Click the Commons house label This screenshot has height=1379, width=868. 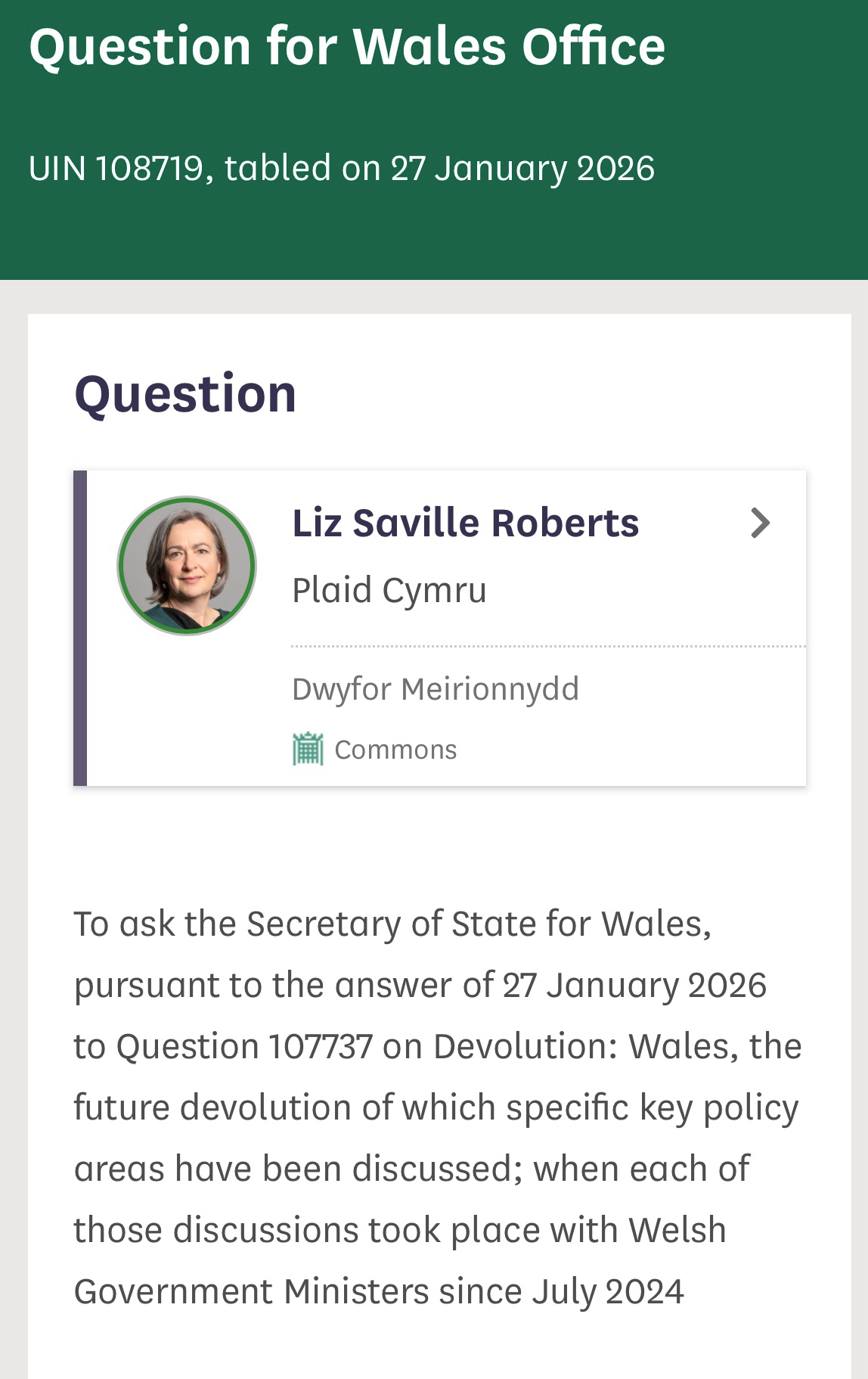click(395, 750)
